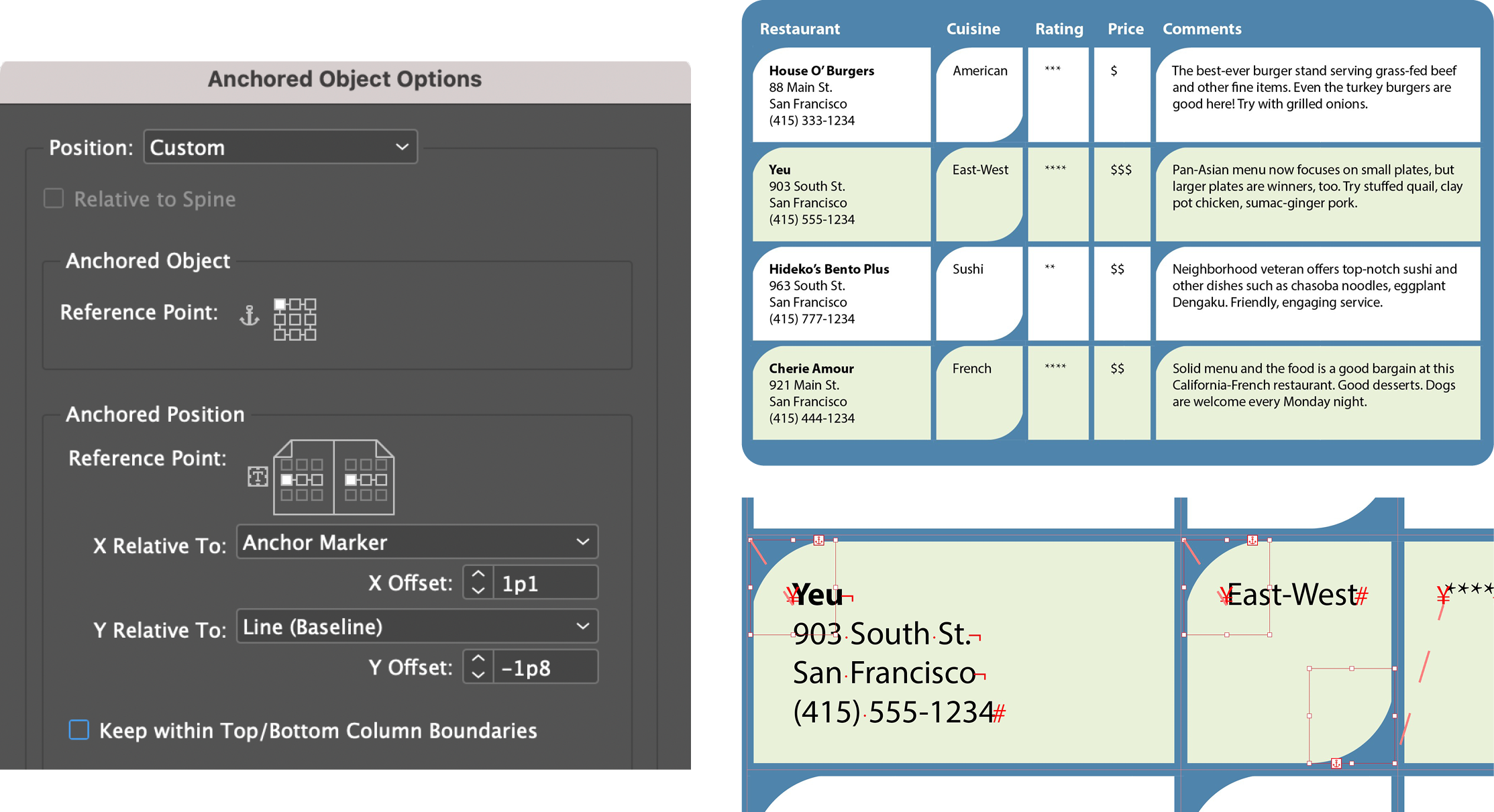Click the anchor marker on the bottom-right corner frame

click(1336, 763)
